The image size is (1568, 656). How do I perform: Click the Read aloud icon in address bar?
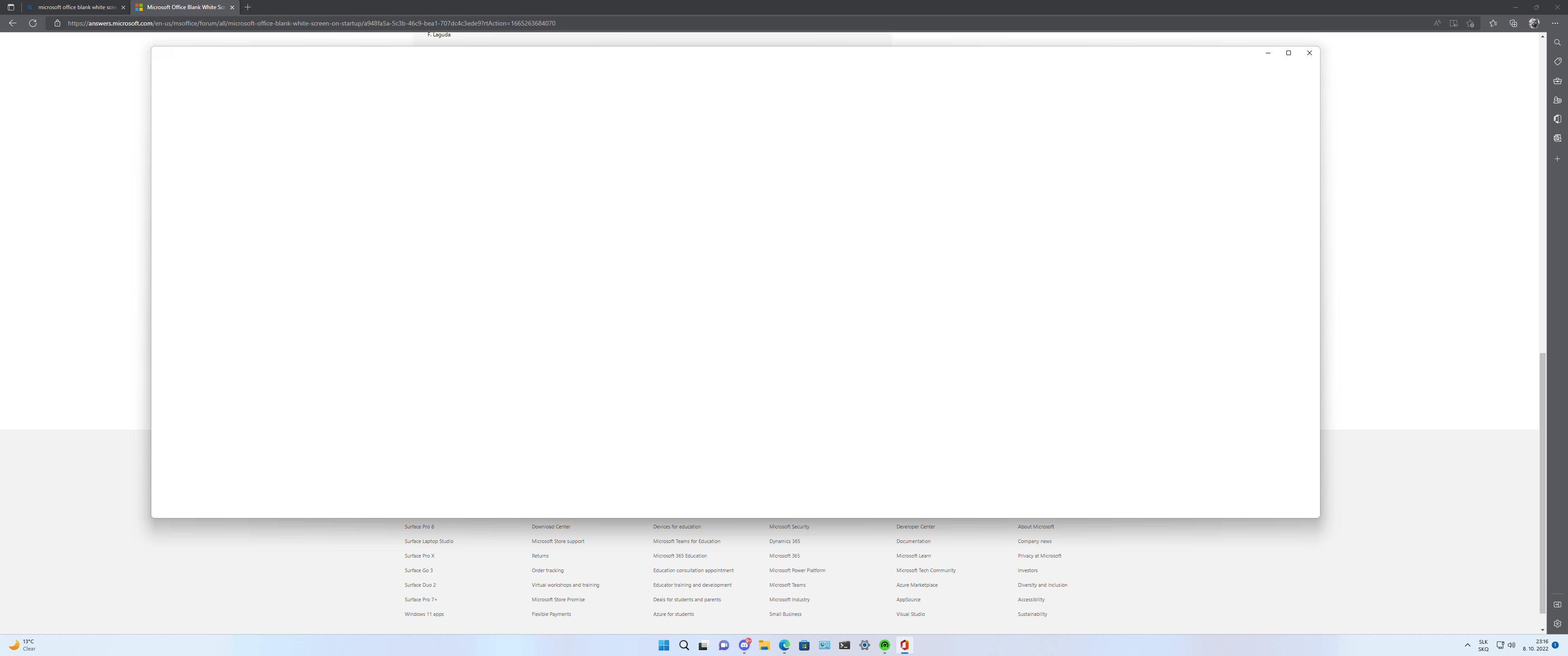tap(1437, 23)
